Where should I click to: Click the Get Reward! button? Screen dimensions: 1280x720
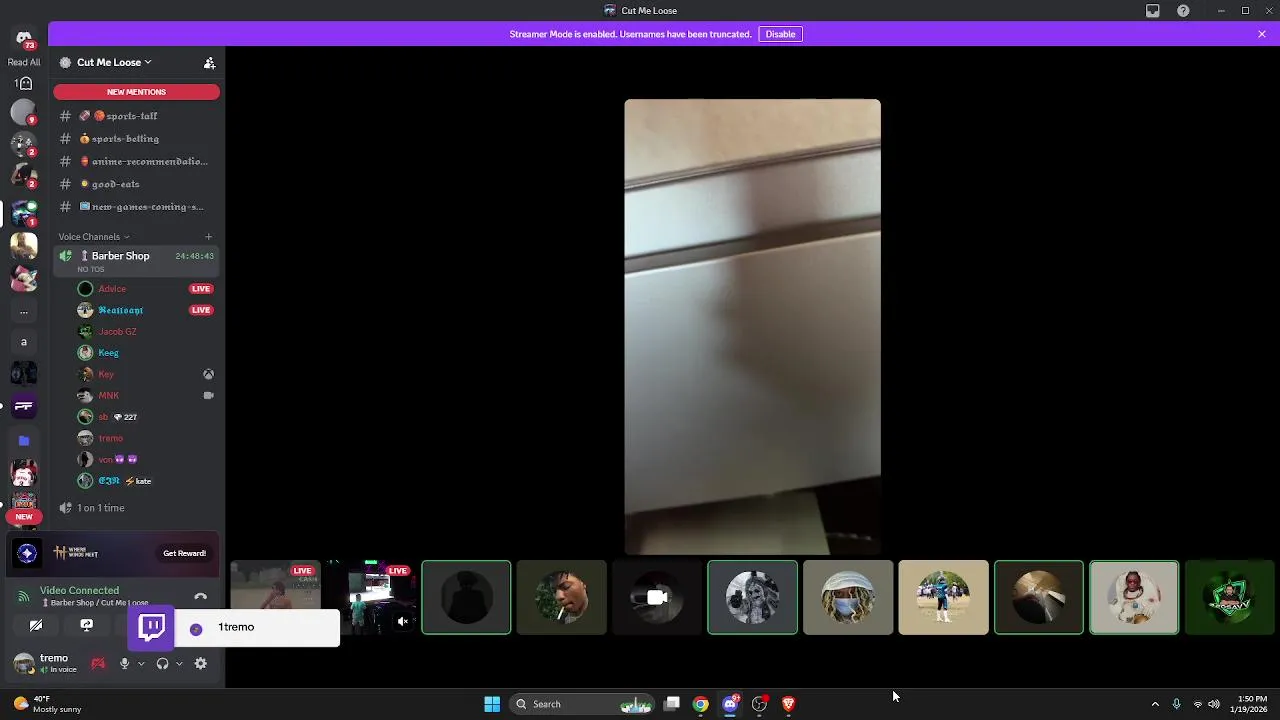(x=185, y=553)
